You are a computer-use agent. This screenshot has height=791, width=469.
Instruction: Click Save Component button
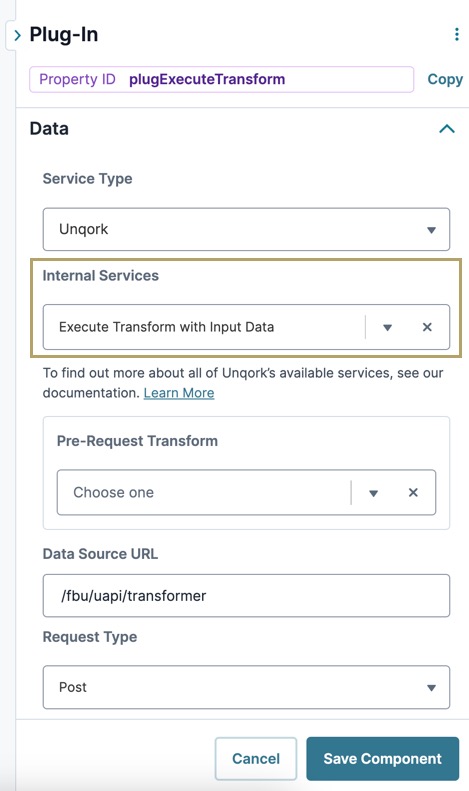click(382, 759)
